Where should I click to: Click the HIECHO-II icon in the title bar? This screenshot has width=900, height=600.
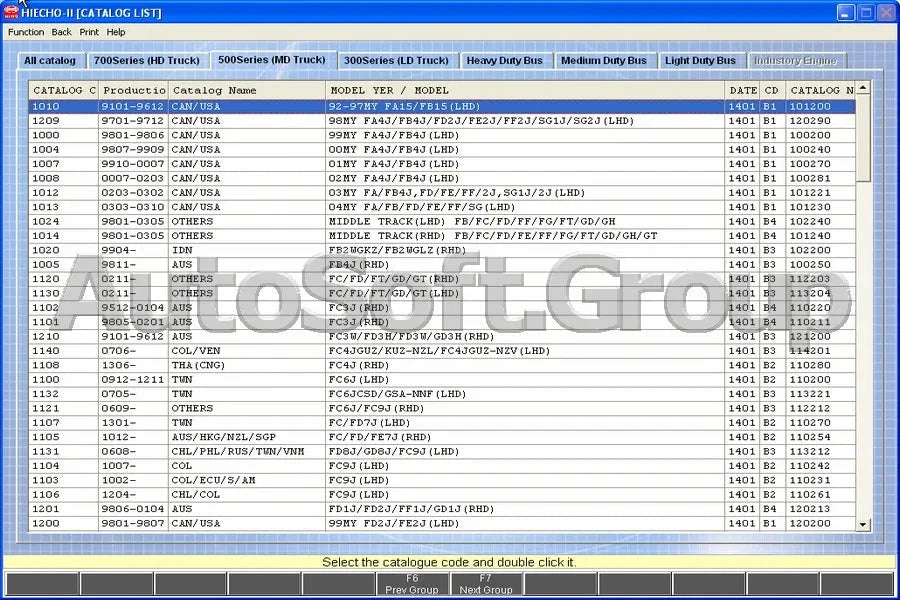[12, 11]
